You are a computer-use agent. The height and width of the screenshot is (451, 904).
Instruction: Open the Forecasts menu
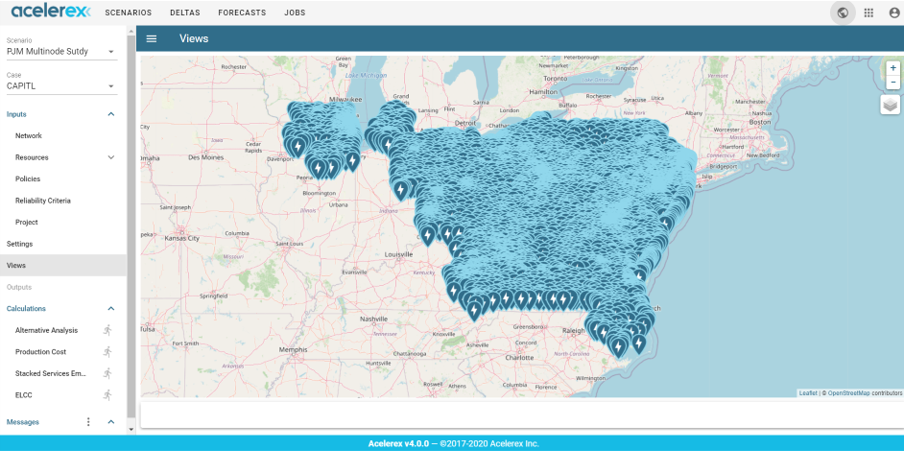pos(241,13)
